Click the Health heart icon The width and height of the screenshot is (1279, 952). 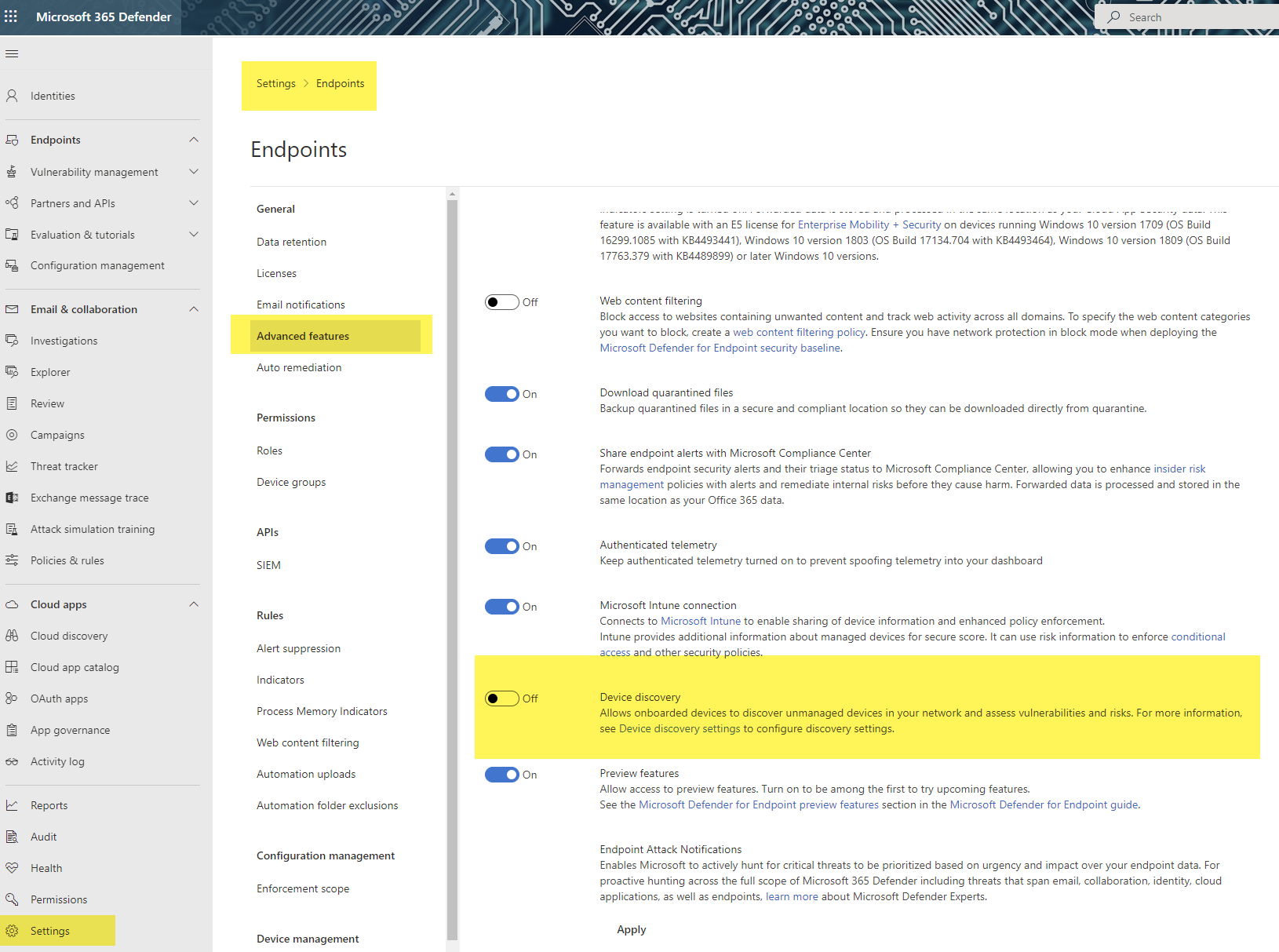click(x=12, y=868)
